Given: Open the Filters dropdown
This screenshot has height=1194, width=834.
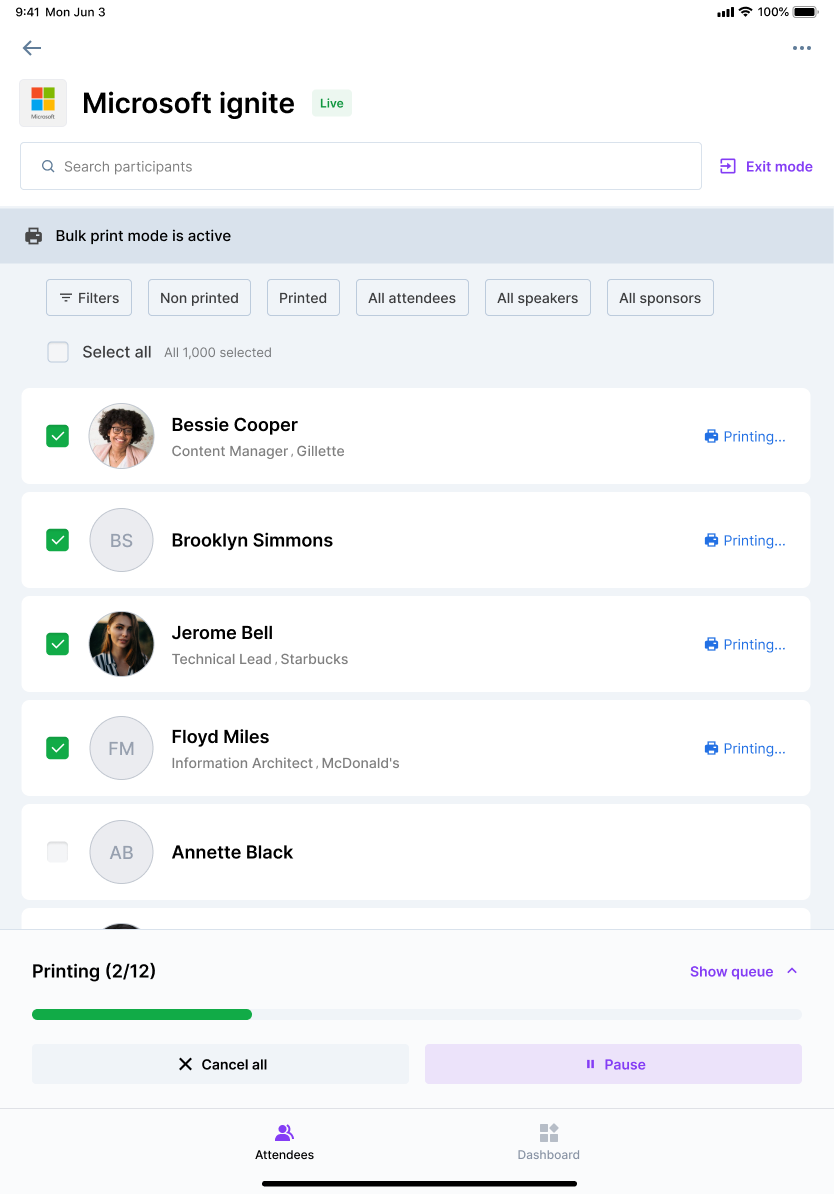Looking at the screenshot, I should 88,298.
